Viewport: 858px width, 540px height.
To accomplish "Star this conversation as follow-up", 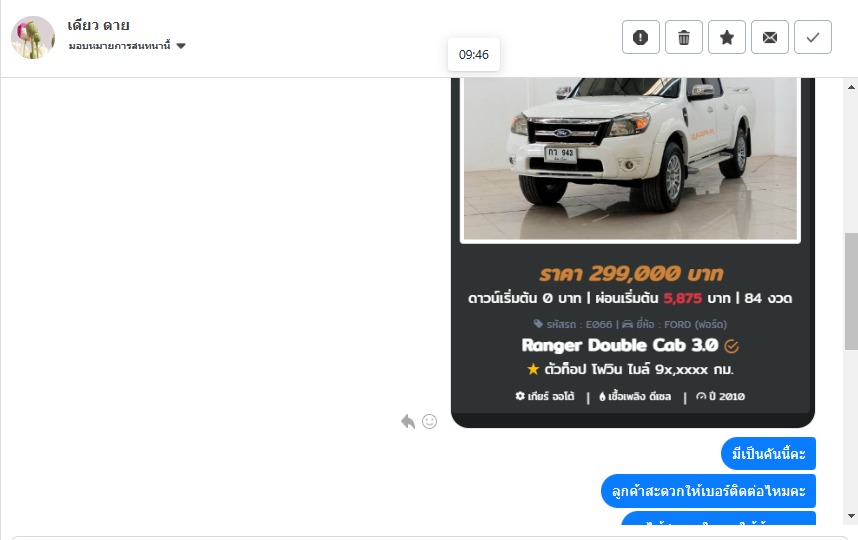I will [727, 37].
